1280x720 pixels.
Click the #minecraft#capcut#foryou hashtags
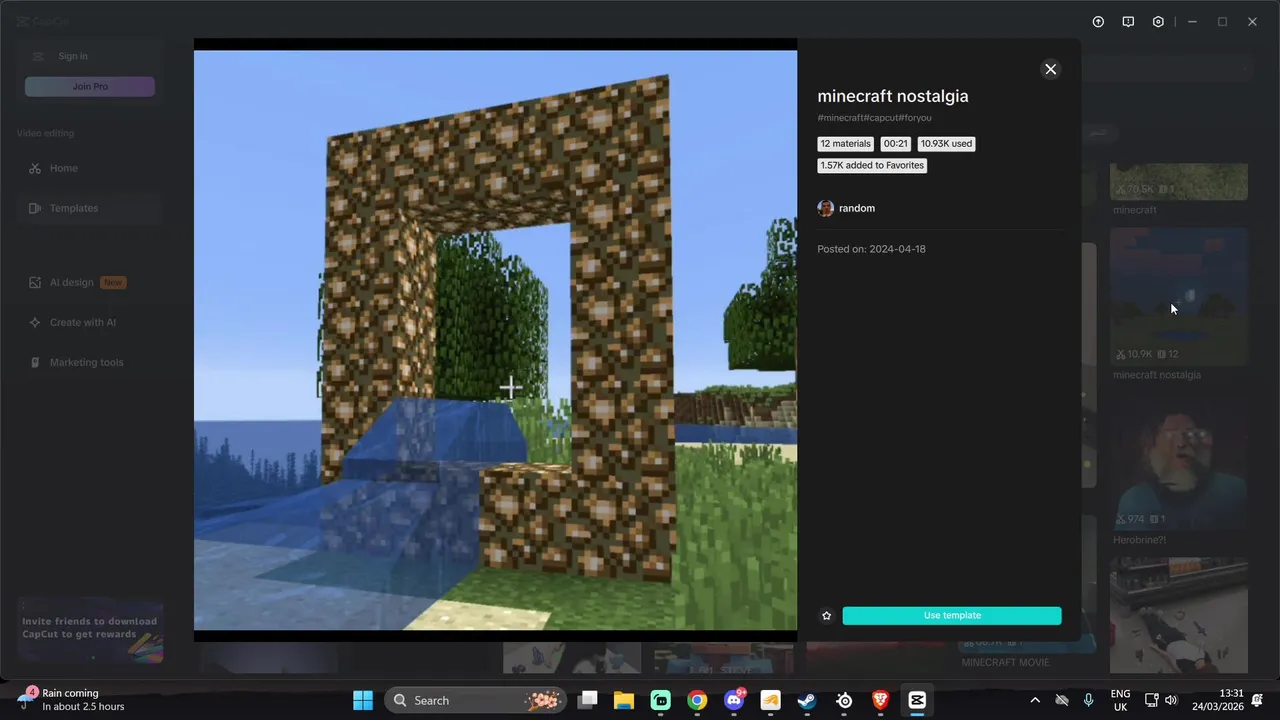(874, 118)
